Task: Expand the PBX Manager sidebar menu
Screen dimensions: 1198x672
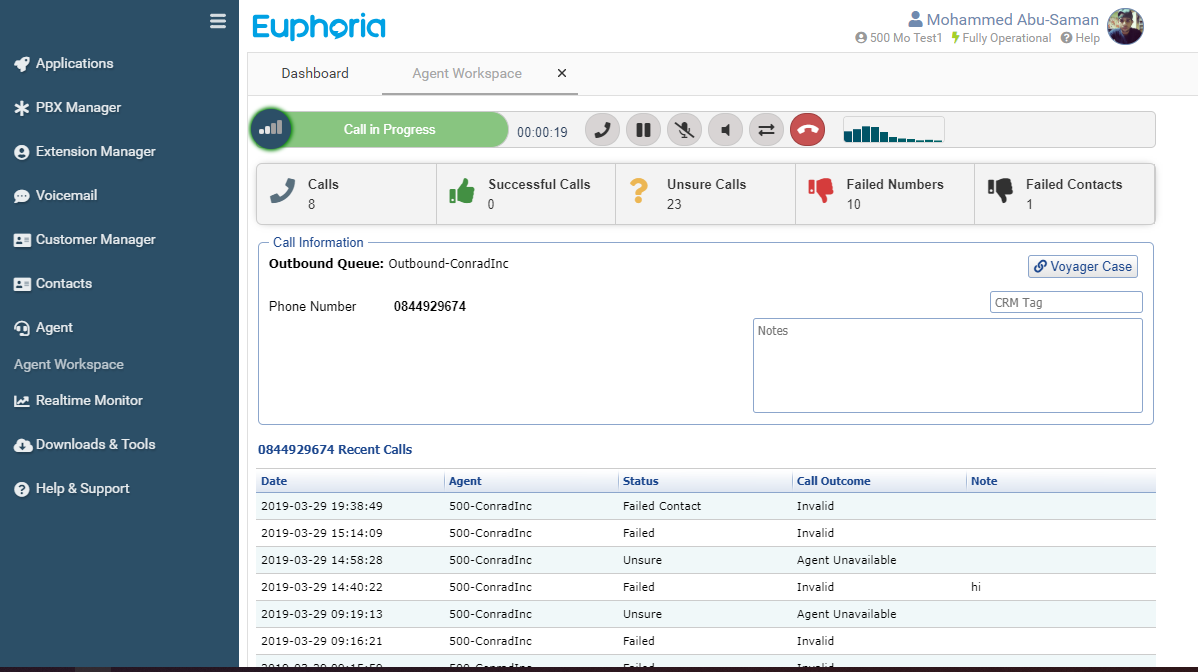Action: pyautogui.click(x=78, y=107)
